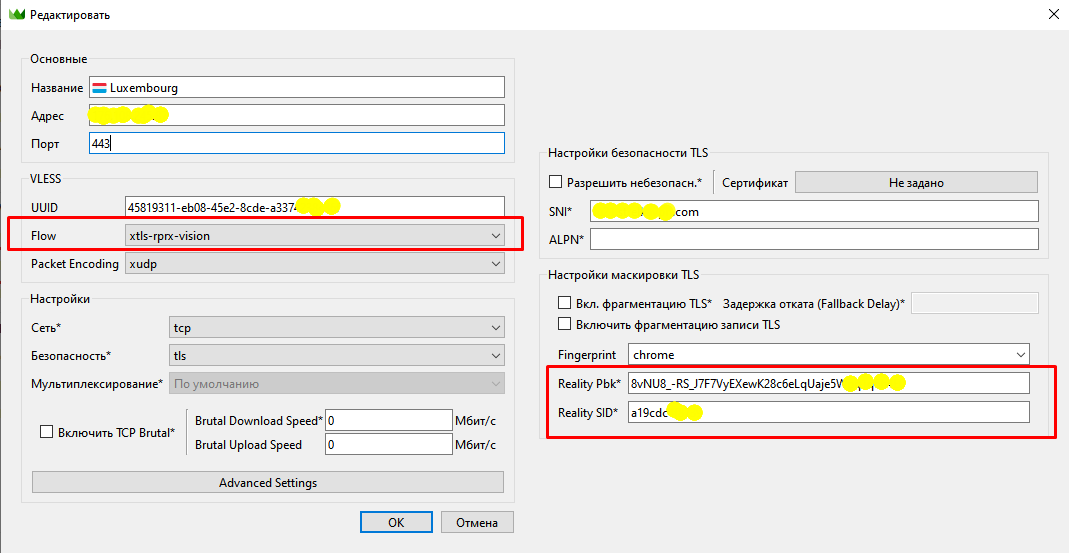Screen dimensions: 1069x553
Task: Open the Flow dropdown xtls-rprx-vision
Action: [314, 235]
